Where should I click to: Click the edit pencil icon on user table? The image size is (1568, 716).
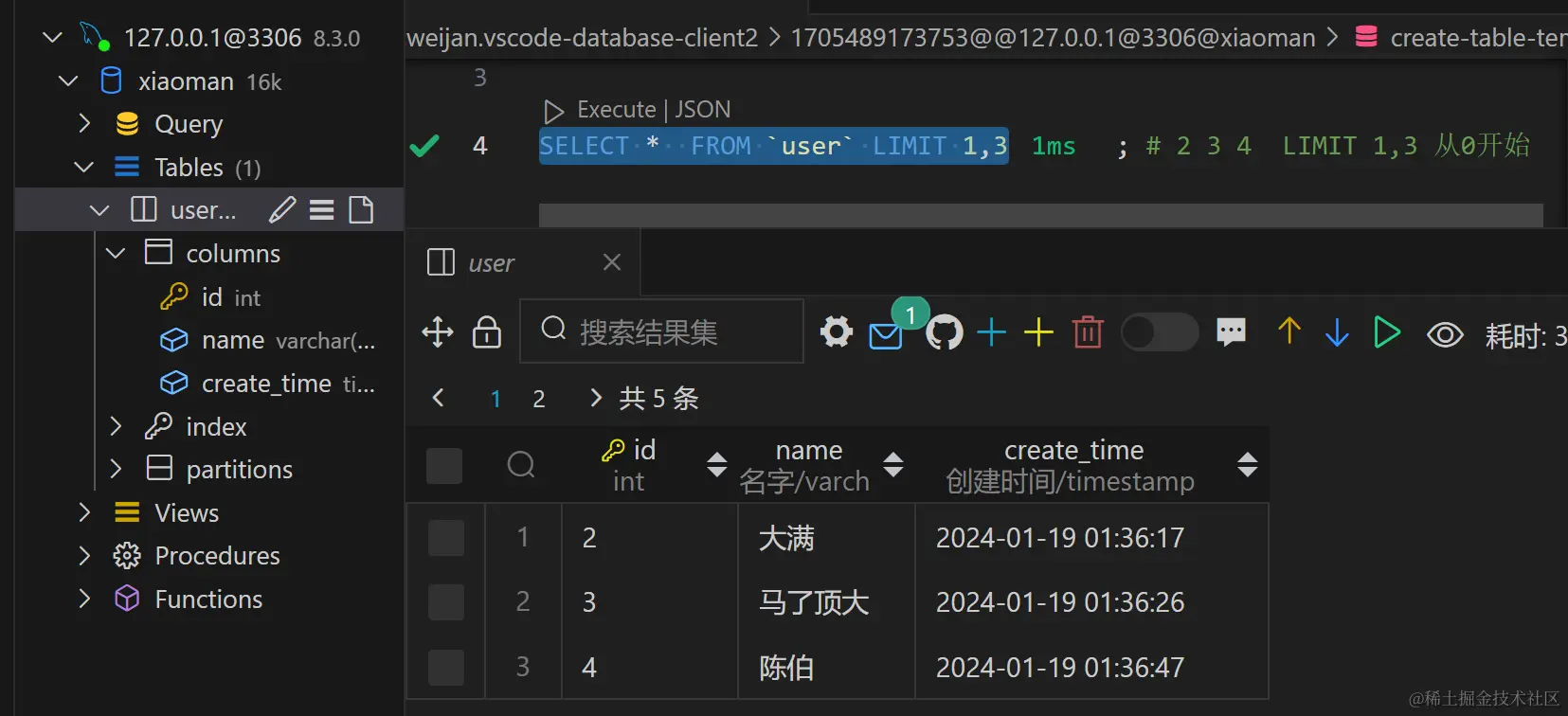[282, 209]
